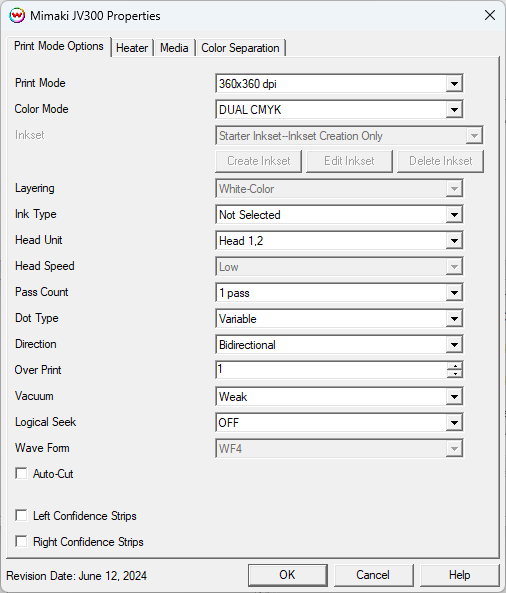Close the Mimaki JV300 Properties dialog
Image resolution: width=506 pixels, height=593 pixels.
pos(490,15)
